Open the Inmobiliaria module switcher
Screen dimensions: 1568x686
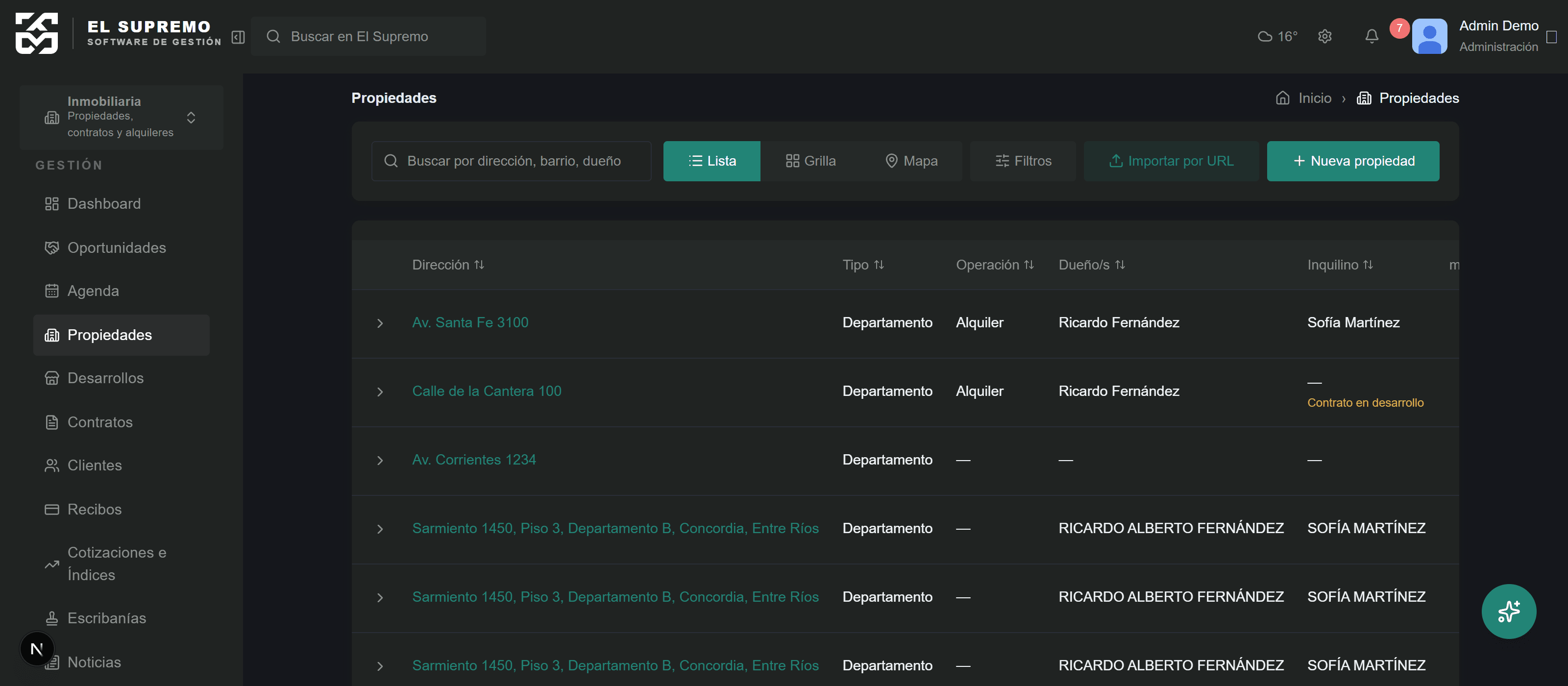pos(121,117)
